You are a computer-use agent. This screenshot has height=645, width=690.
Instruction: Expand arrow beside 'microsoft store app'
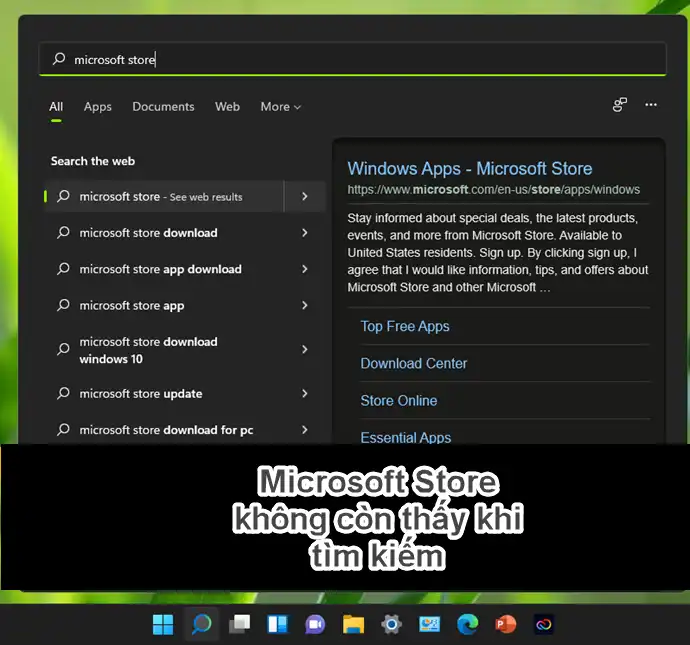[x=305, y=305]
